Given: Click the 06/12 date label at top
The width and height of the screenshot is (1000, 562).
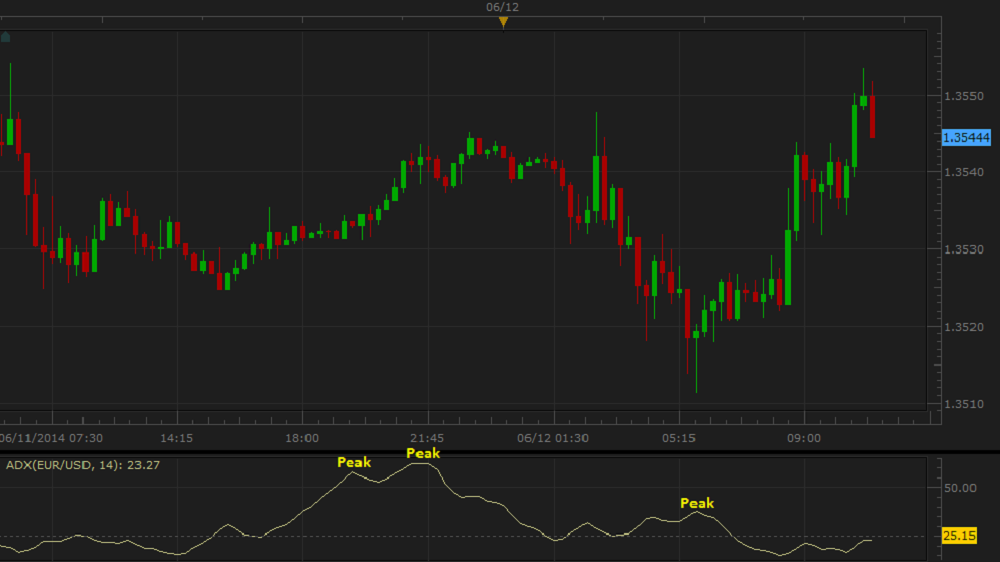Looking at the screenshot, I should pos(503,7).
